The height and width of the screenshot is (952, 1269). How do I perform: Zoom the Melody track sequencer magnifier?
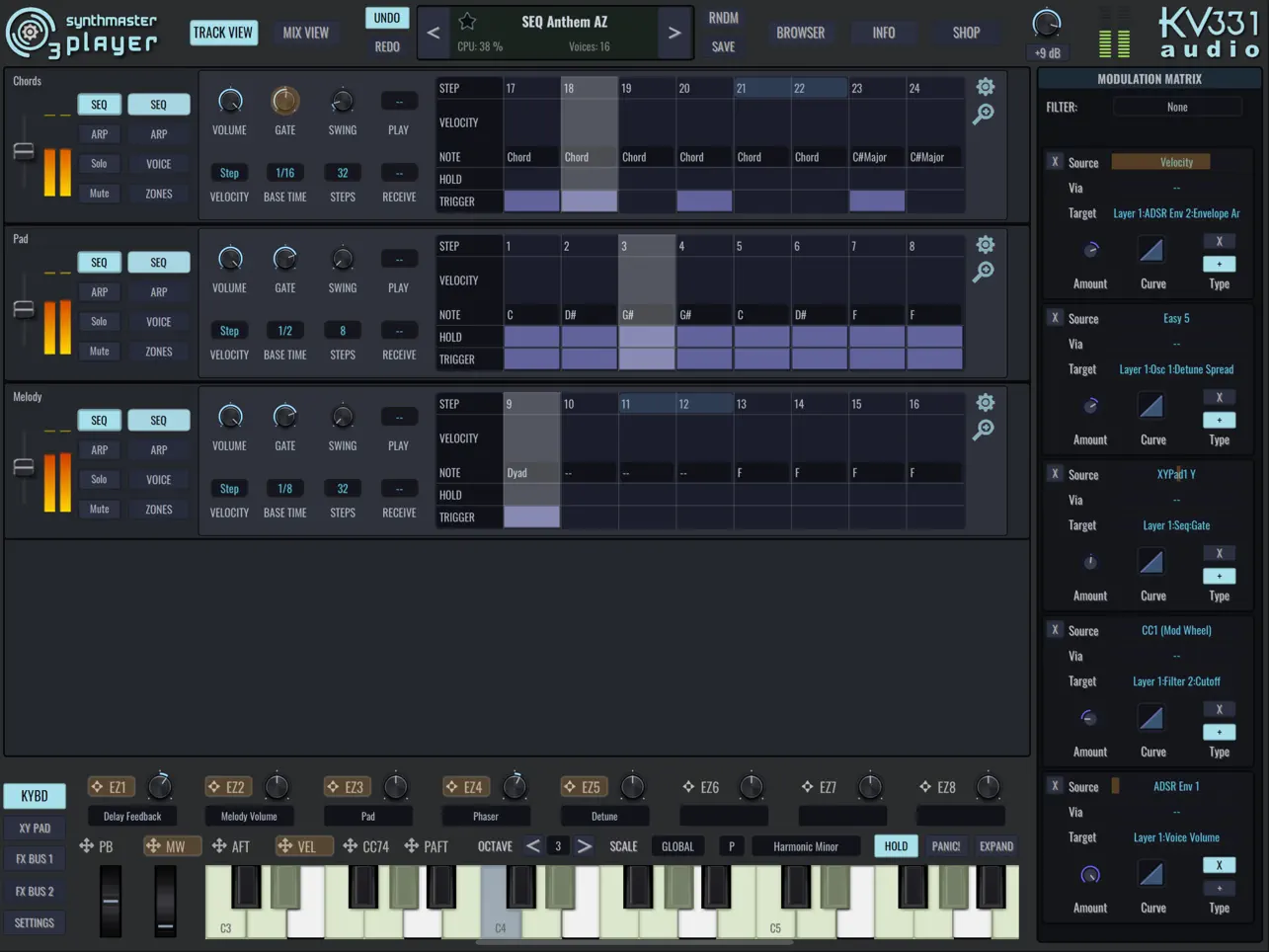click(x=984, y=431)
